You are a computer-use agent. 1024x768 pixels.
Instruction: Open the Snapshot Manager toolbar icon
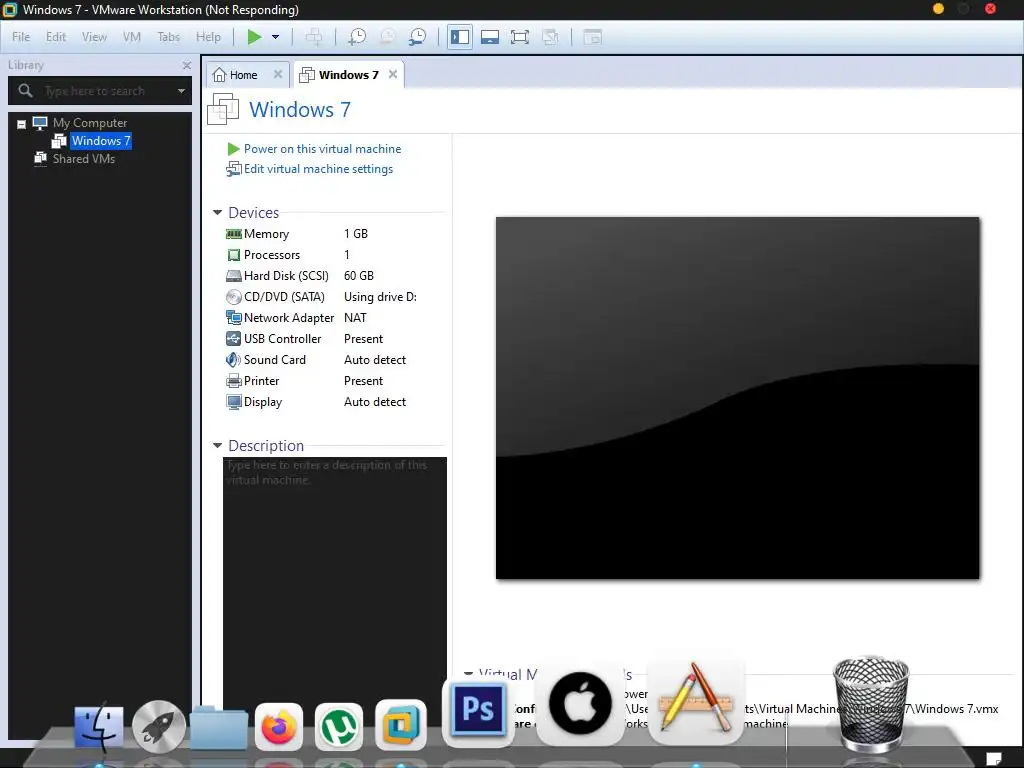[417, 37]
